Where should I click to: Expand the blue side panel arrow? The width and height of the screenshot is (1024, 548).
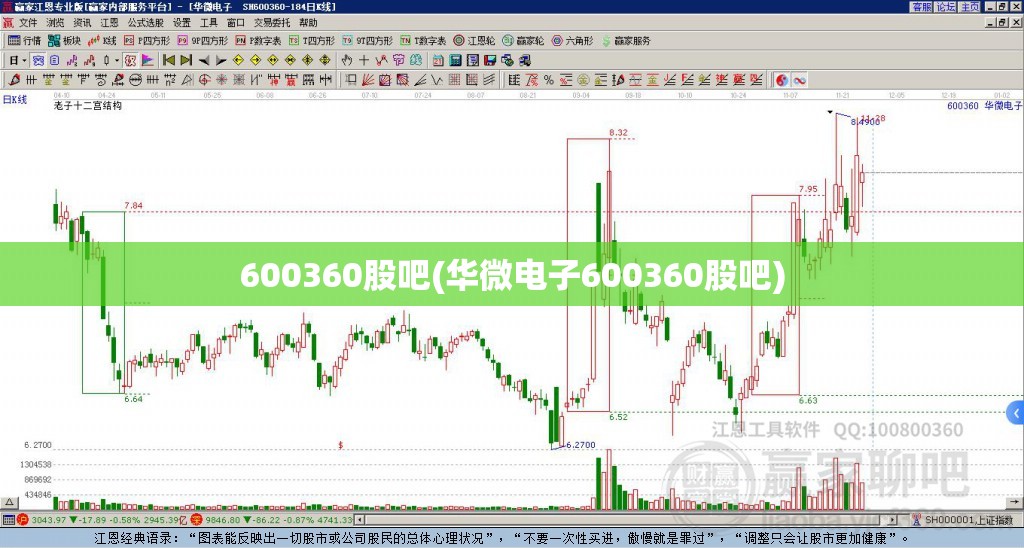(1016, 413)
